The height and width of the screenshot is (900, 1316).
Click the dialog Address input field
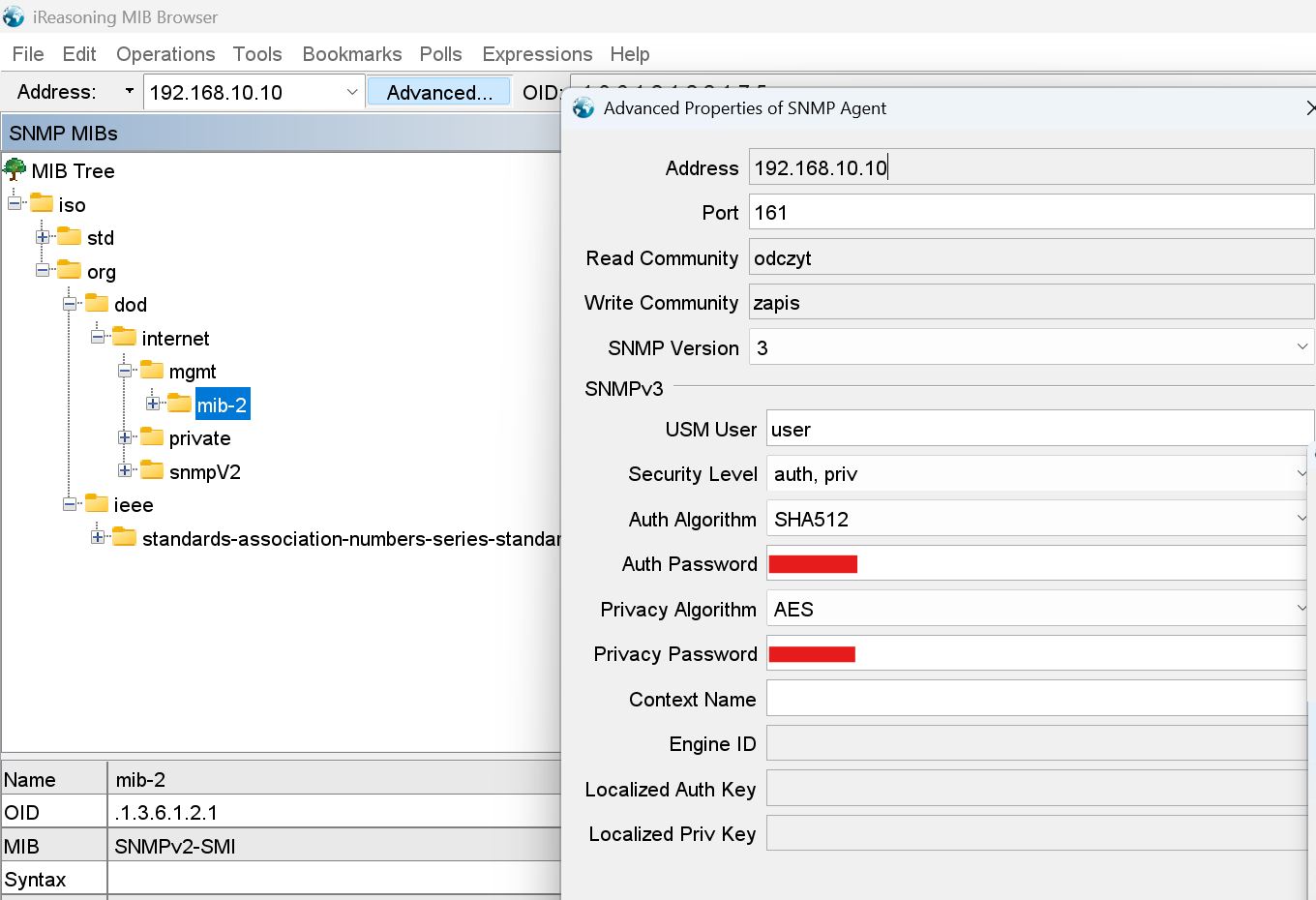pyautogui.click(x=1032, y=167)
